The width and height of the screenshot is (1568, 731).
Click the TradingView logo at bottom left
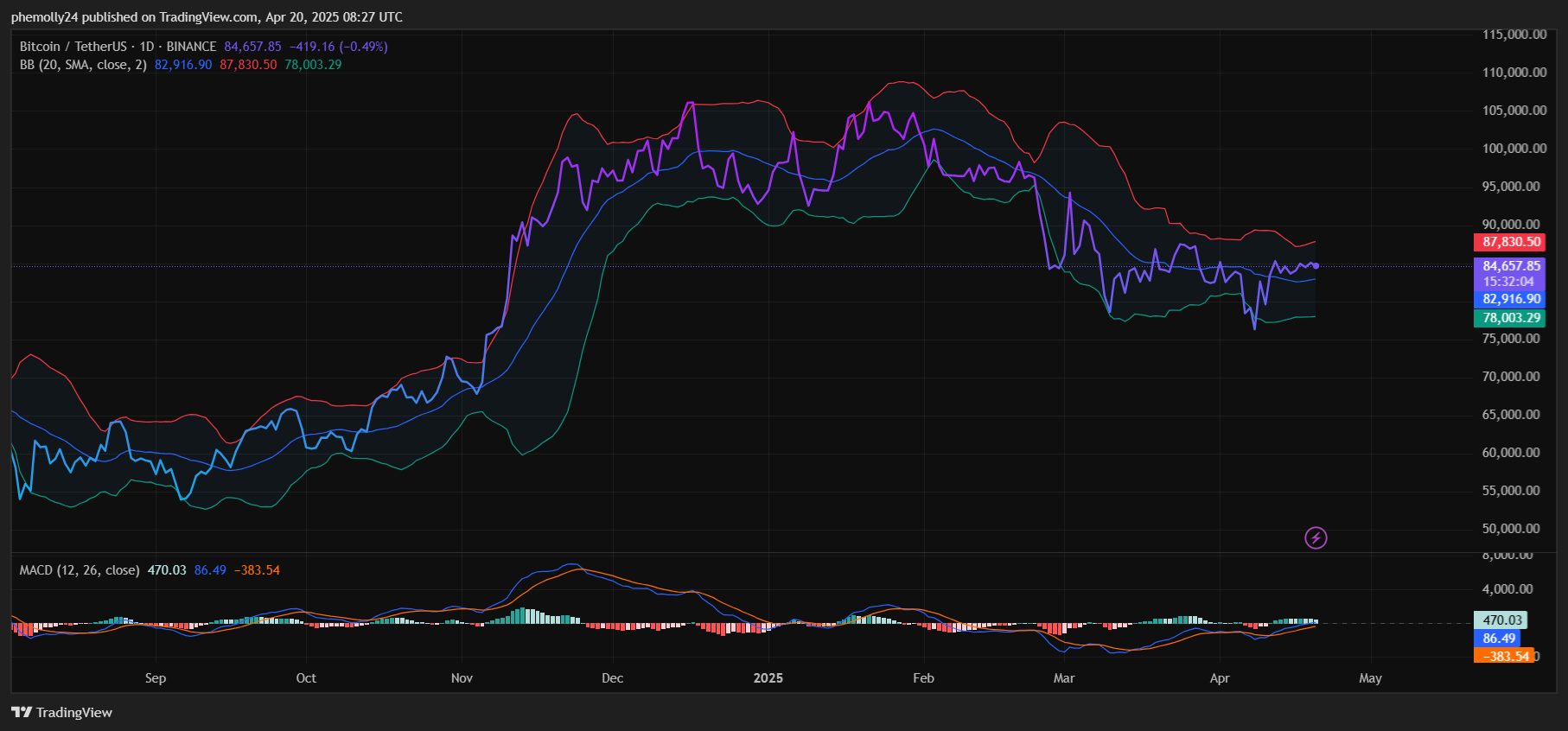pos(61,712)
